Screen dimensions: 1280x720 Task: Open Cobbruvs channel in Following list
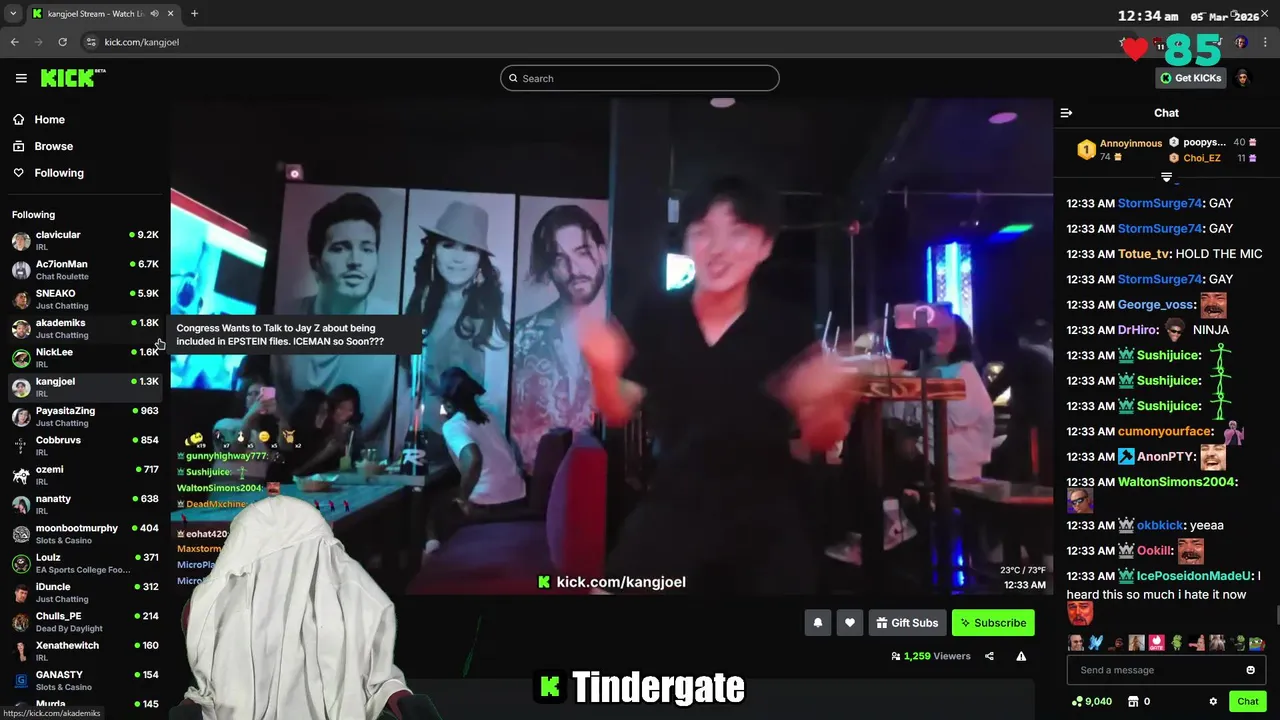(85, 446)
